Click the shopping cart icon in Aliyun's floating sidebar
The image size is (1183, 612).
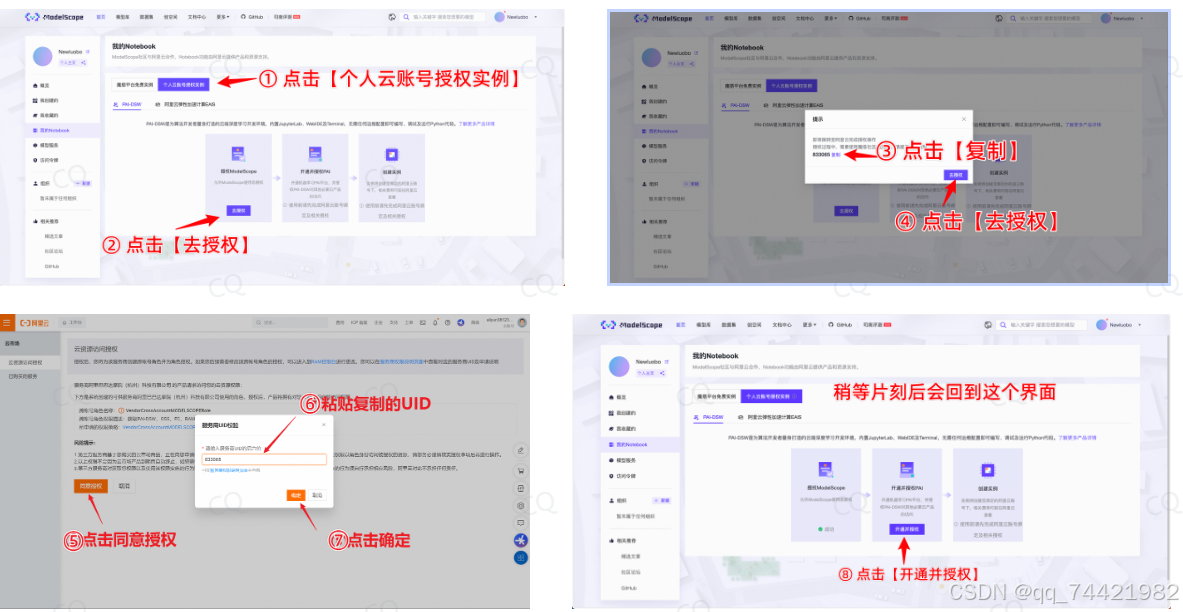tap(520, 470)
